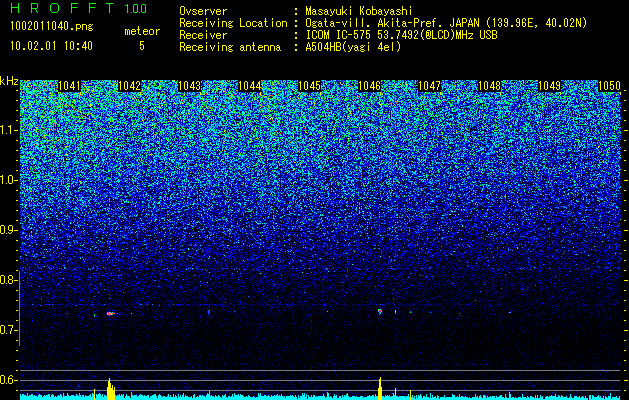Click the version number 1.0.0
The width and height of the screenshot is (629, 400).
click(x=136, y=9)
